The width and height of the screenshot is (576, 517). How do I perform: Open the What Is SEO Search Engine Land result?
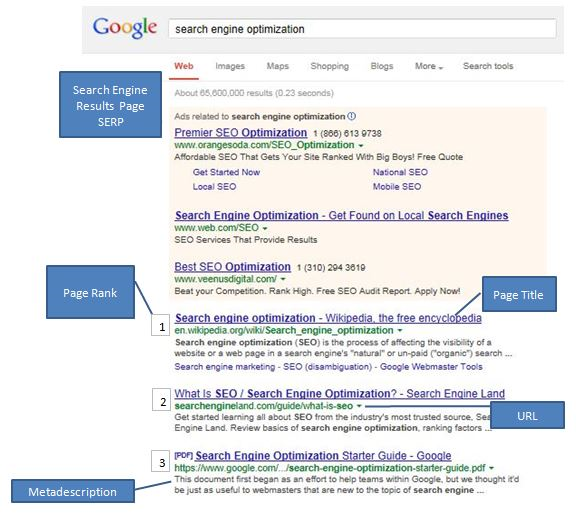pyautogui.click(x=339, y=394)
